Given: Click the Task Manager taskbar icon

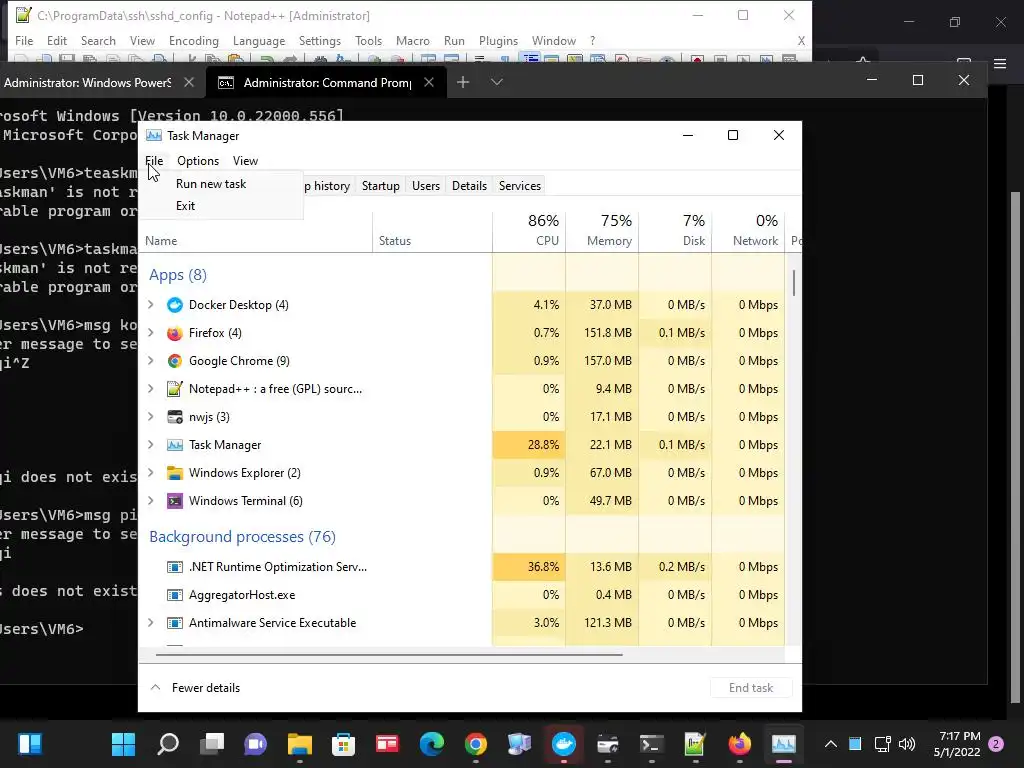Looking at the screenshot, I should [783, 744].
